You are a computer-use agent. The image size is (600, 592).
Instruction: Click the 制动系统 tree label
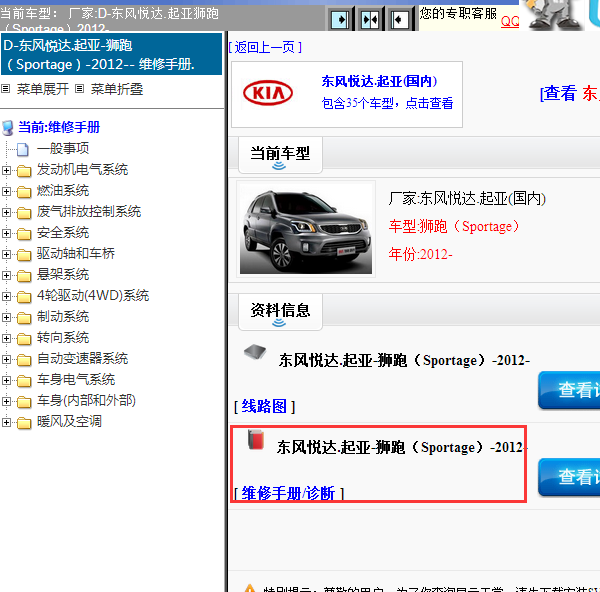point(63,316)
